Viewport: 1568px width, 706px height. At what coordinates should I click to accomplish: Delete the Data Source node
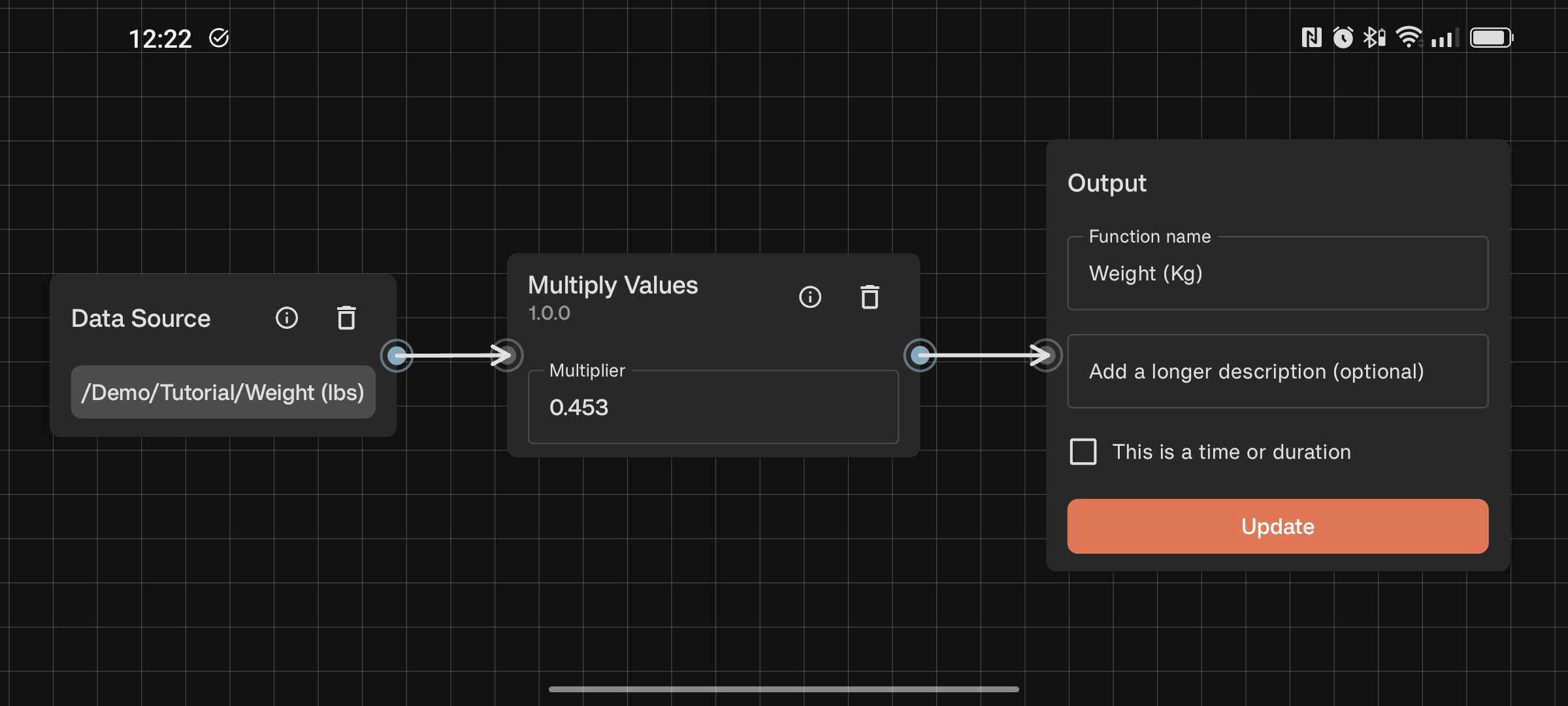click(346, 318)
